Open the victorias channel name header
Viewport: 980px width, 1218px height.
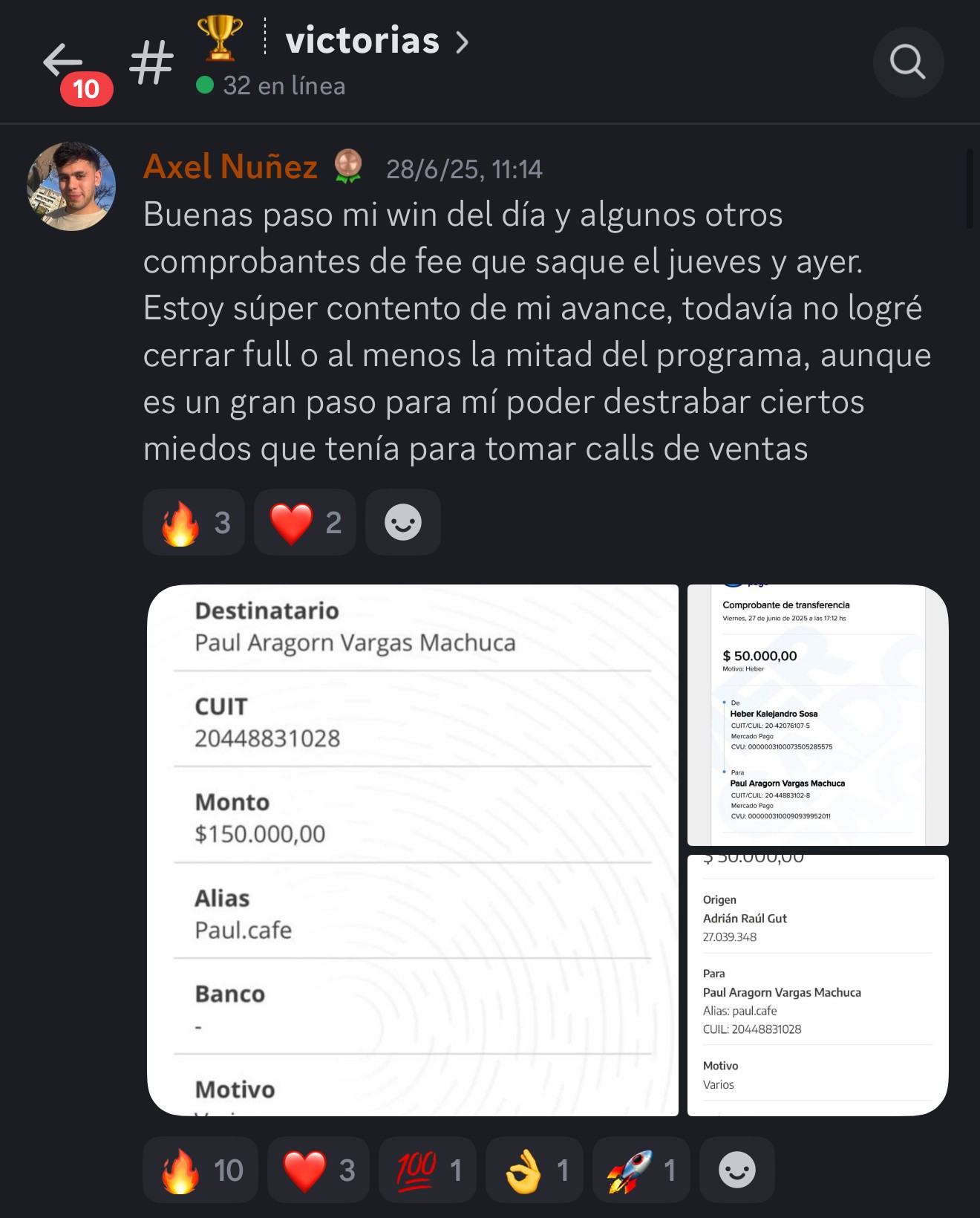pos(362,40)
